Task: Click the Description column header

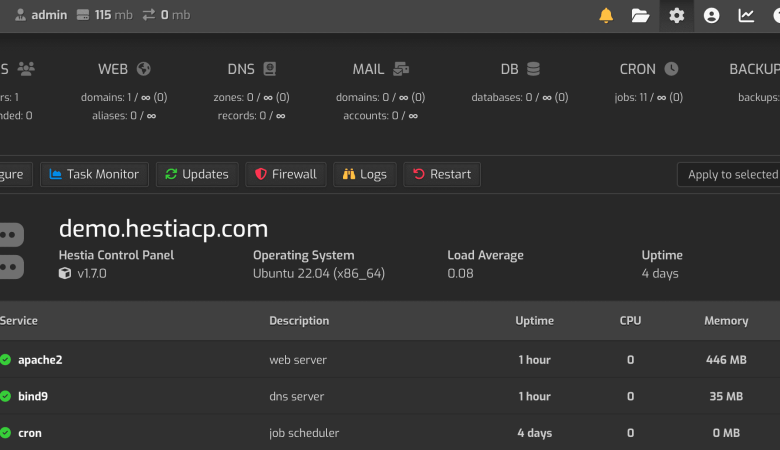Action: [x=299, y=321]
